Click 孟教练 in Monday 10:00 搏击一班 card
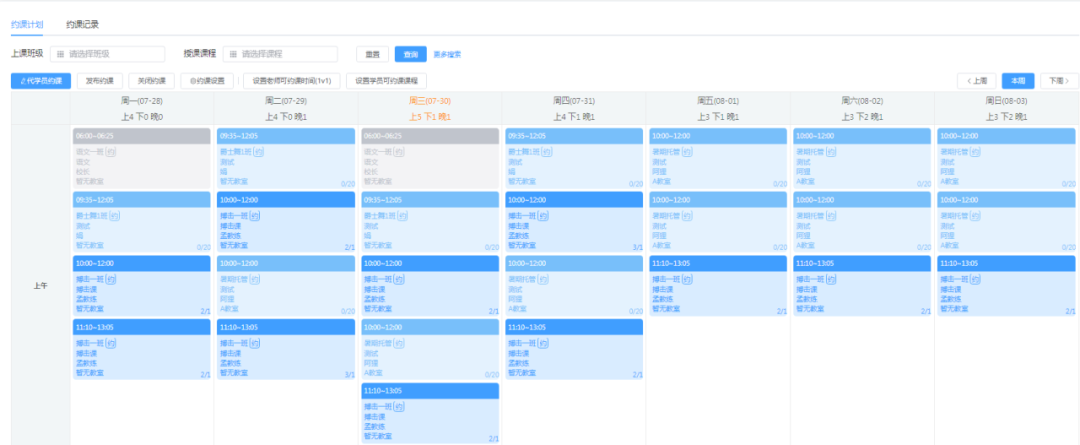Viewport: 1080px width, 445px height. pyautogui.click(x=86, y=299)
